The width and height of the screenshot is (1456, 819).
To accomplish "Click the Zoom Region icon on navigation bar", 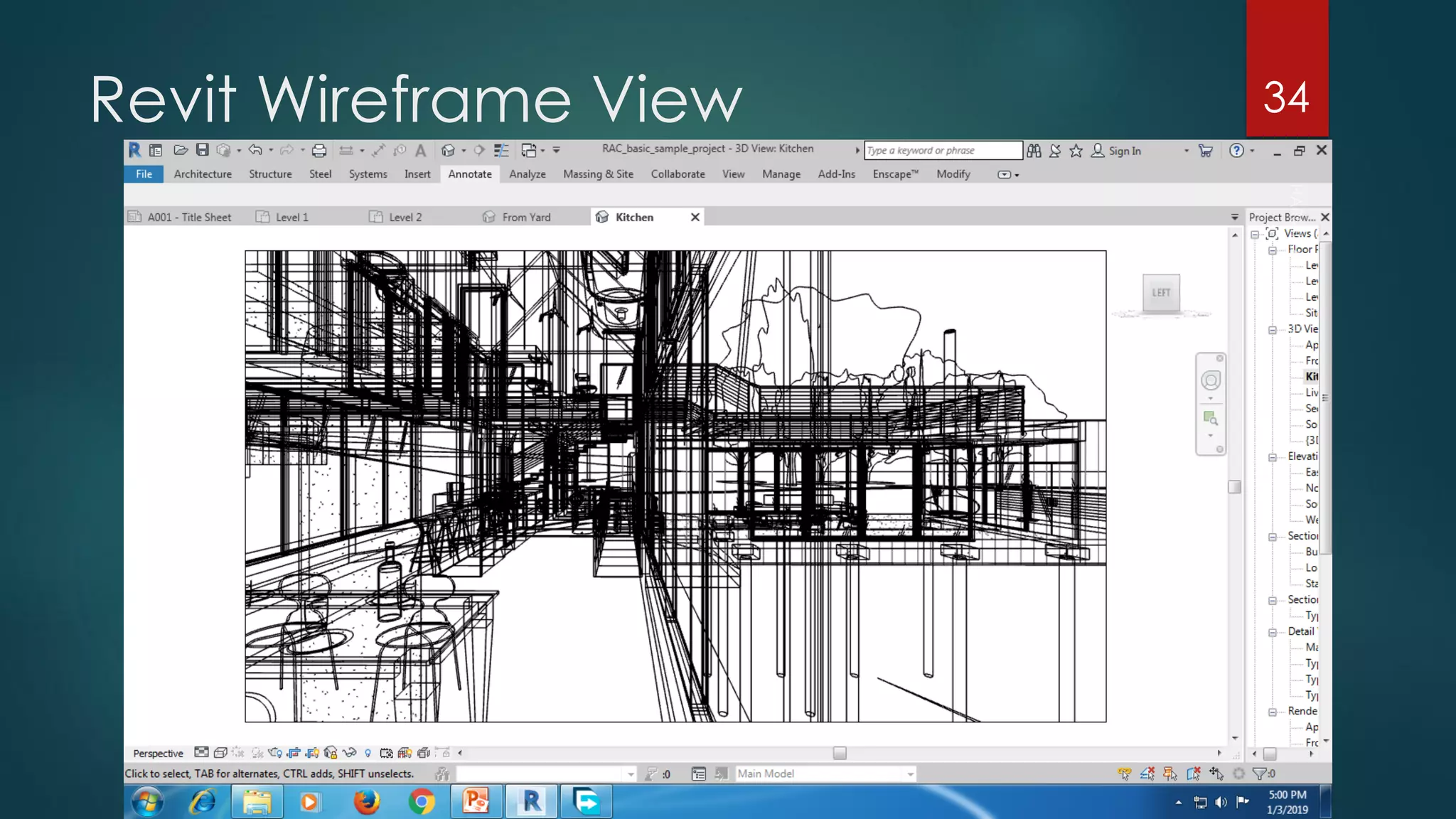I will 1210,418.
